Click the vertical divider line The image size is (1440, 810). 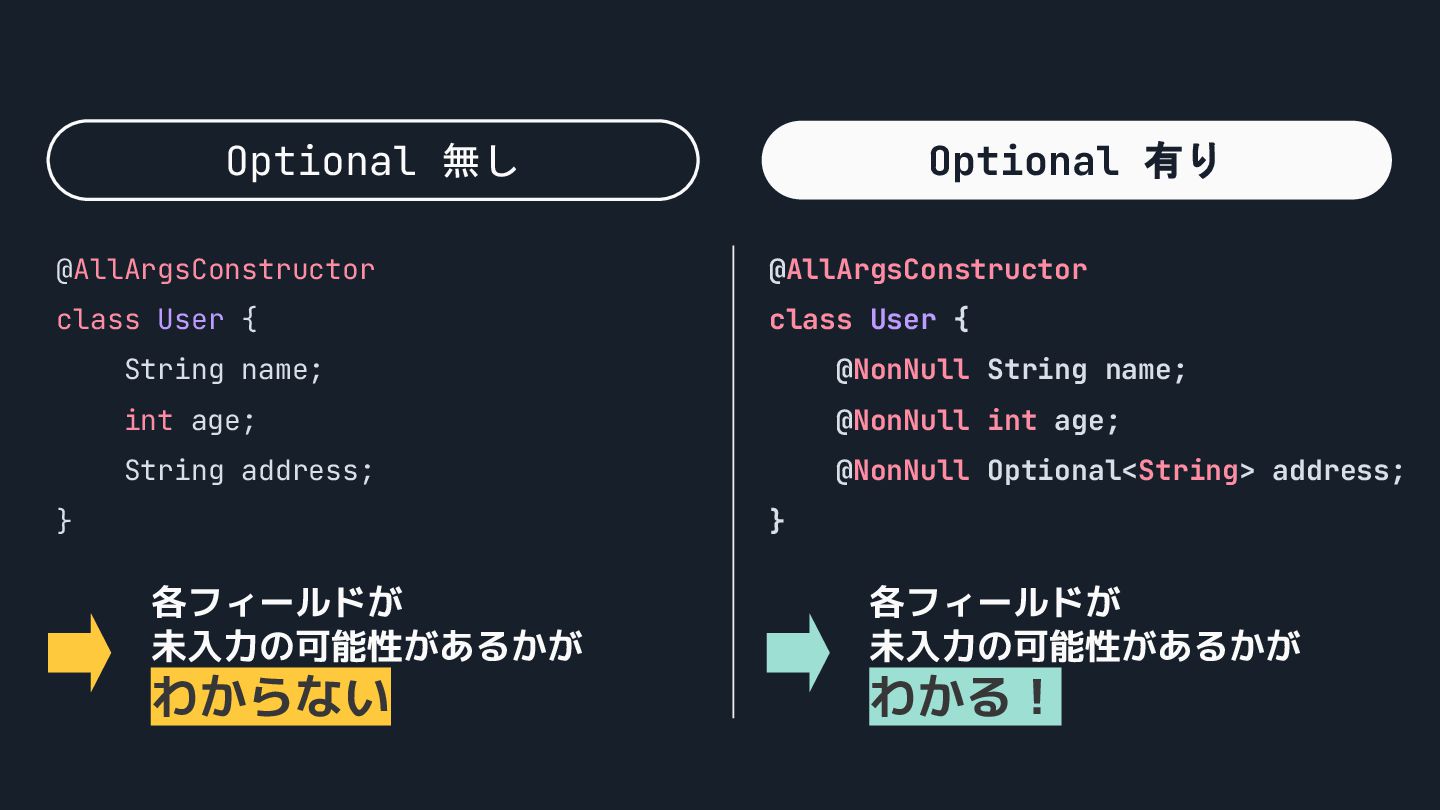click(x=733, y=482)
